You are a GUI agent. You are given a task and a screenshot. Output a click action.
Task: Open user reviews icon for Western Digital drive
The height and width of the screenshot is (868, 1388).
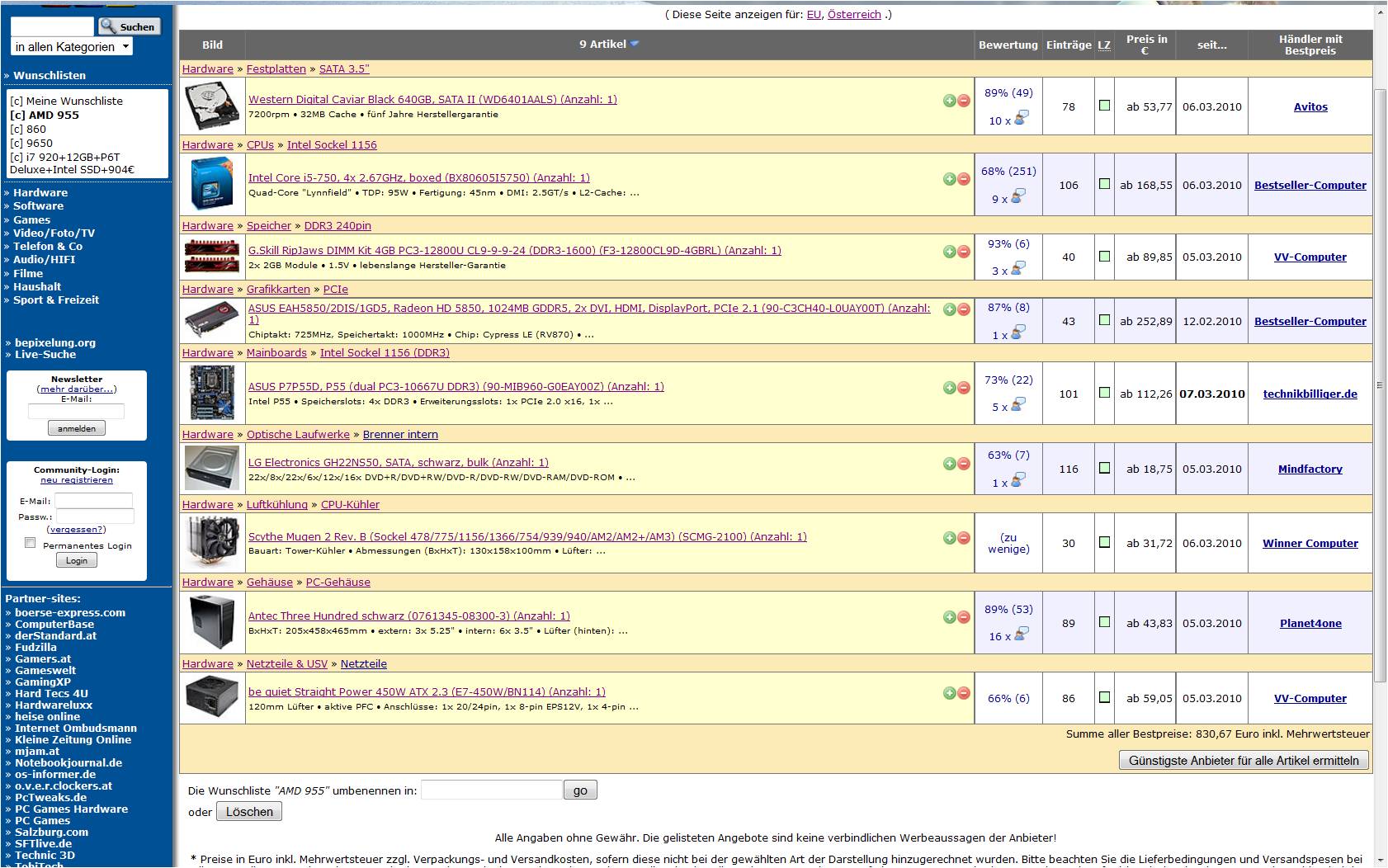click(1021, 118)
